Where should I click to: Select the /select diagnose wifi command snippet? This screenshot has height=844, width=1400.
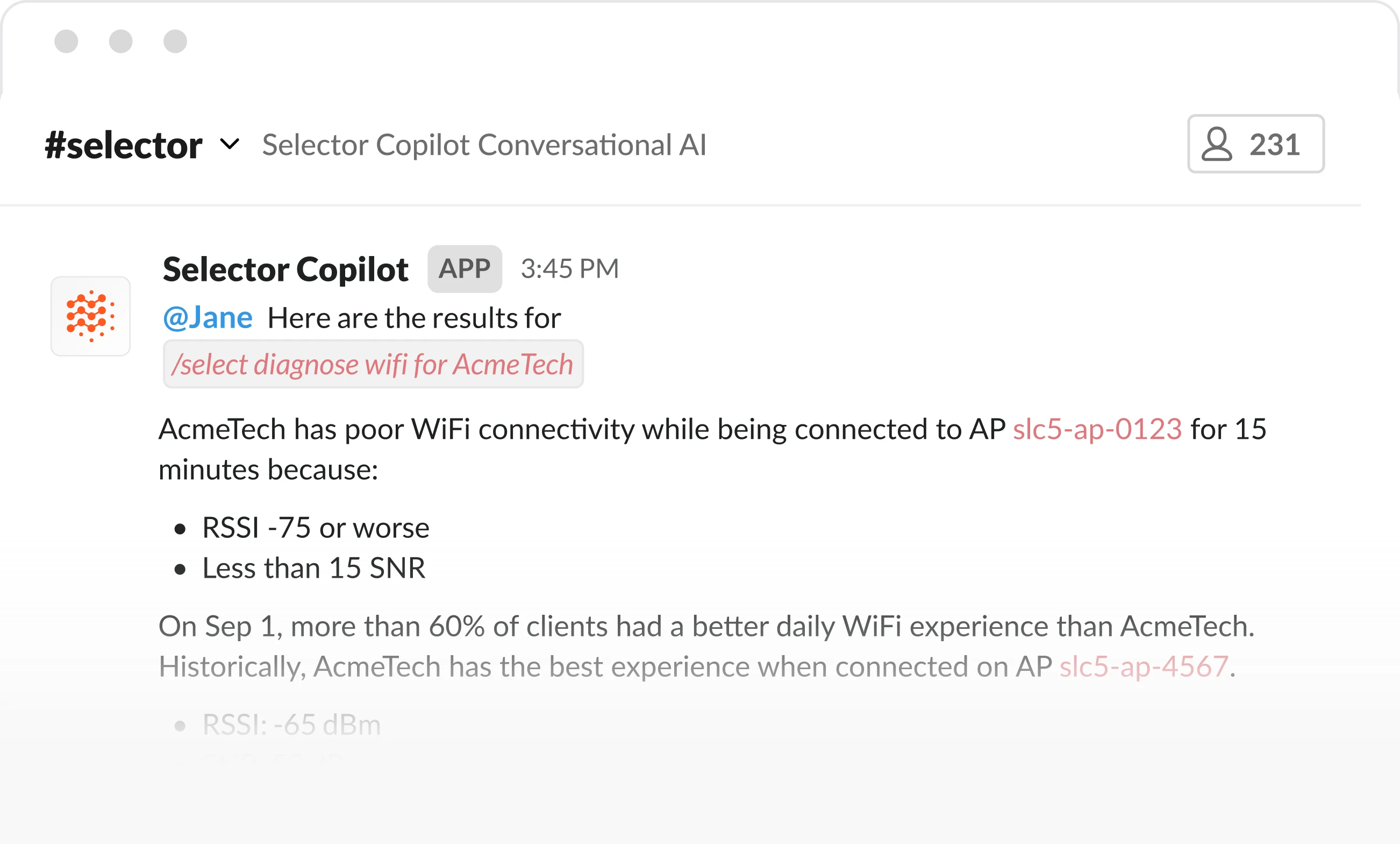(373, 364)
